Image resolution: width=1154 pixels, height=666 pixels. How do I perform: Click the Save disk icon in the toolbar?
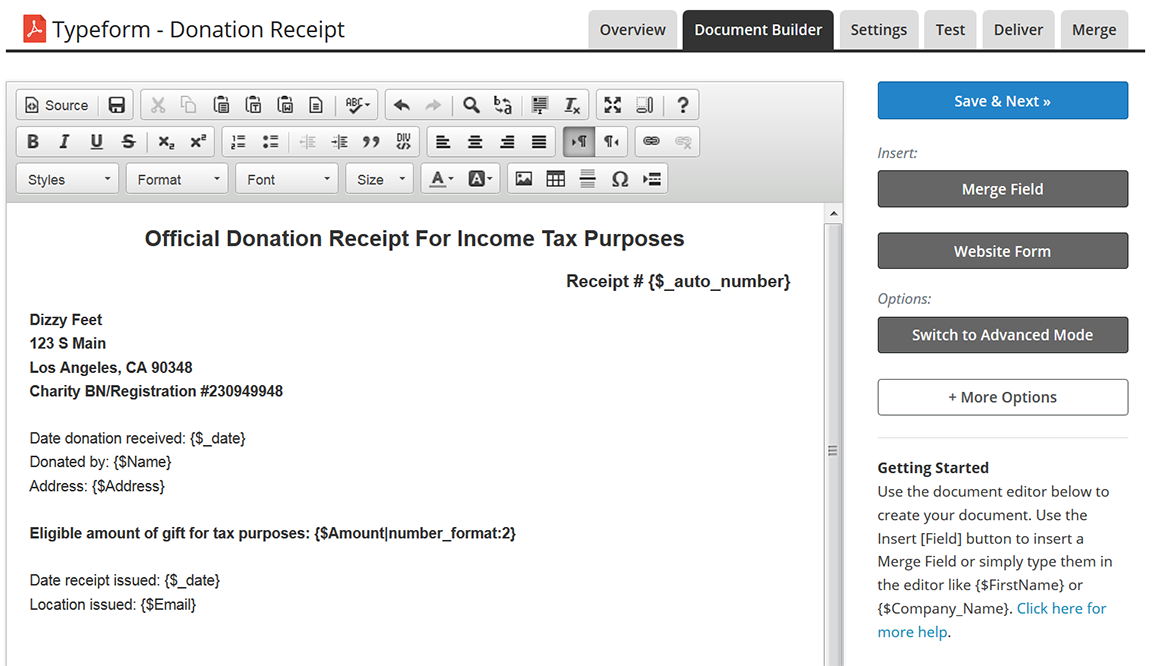click(x=117, y=105)
